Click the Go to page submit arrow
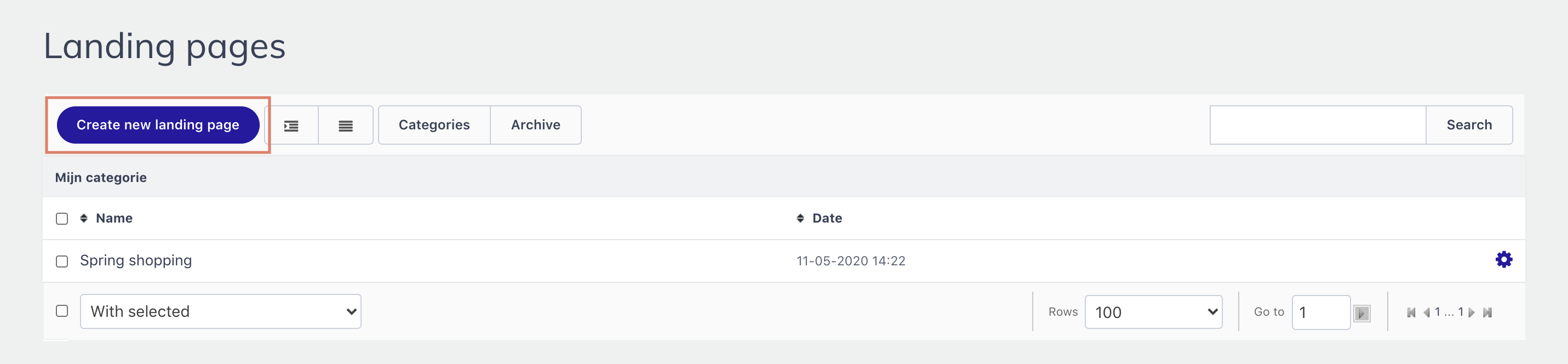This screenshot has height=364, width=1568. tap(1362, 314)
